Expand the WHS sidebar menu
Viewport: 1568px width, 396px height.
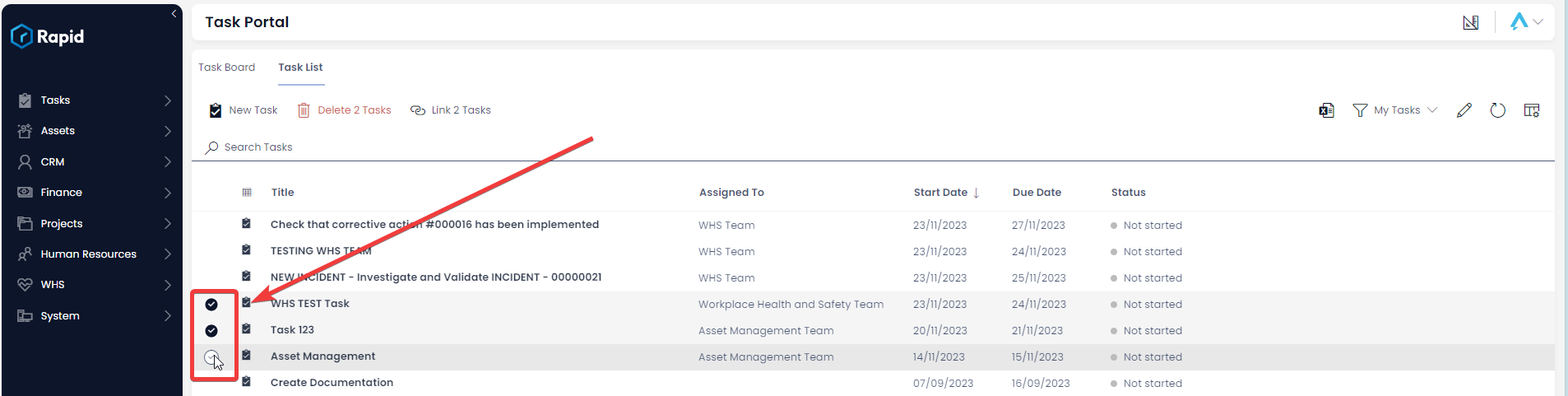click(x=95, y=285)
